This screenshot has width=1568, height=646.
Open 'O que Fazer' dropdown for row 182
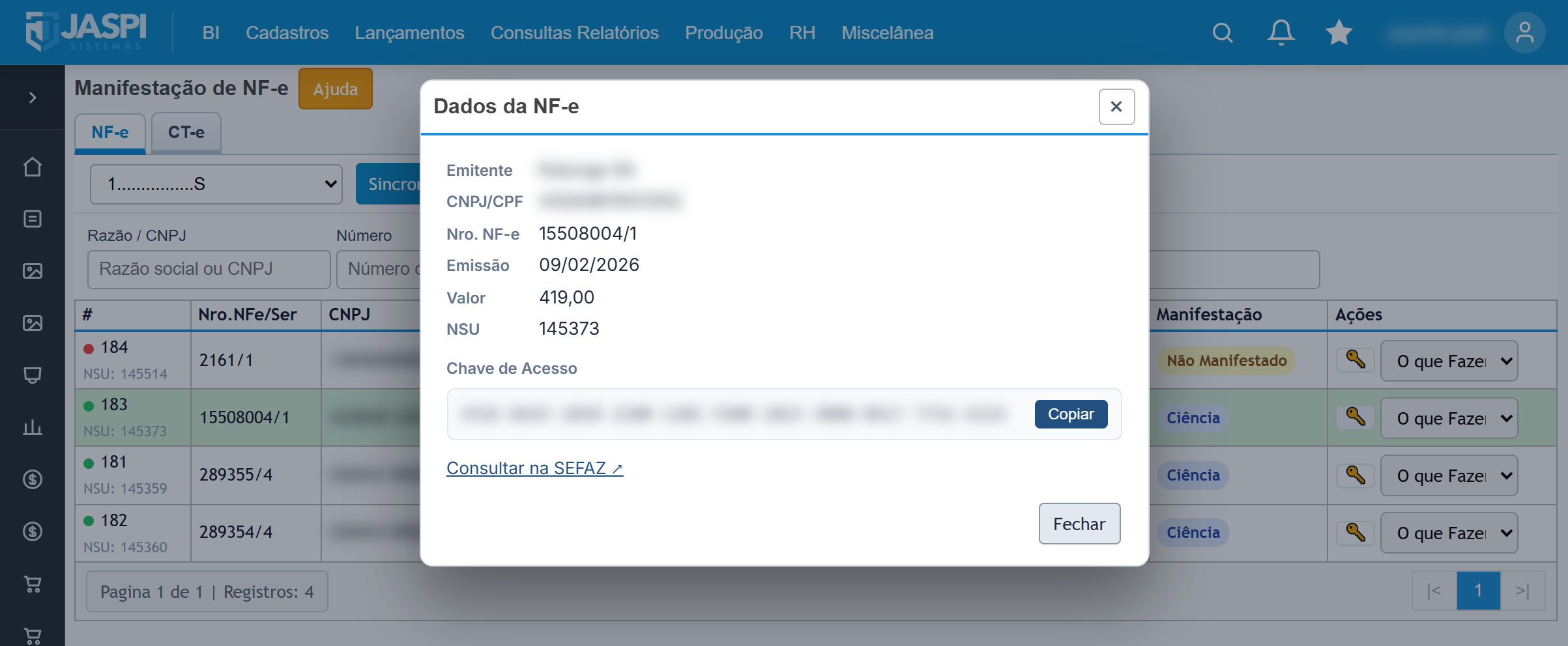[x=1449, y=533]
